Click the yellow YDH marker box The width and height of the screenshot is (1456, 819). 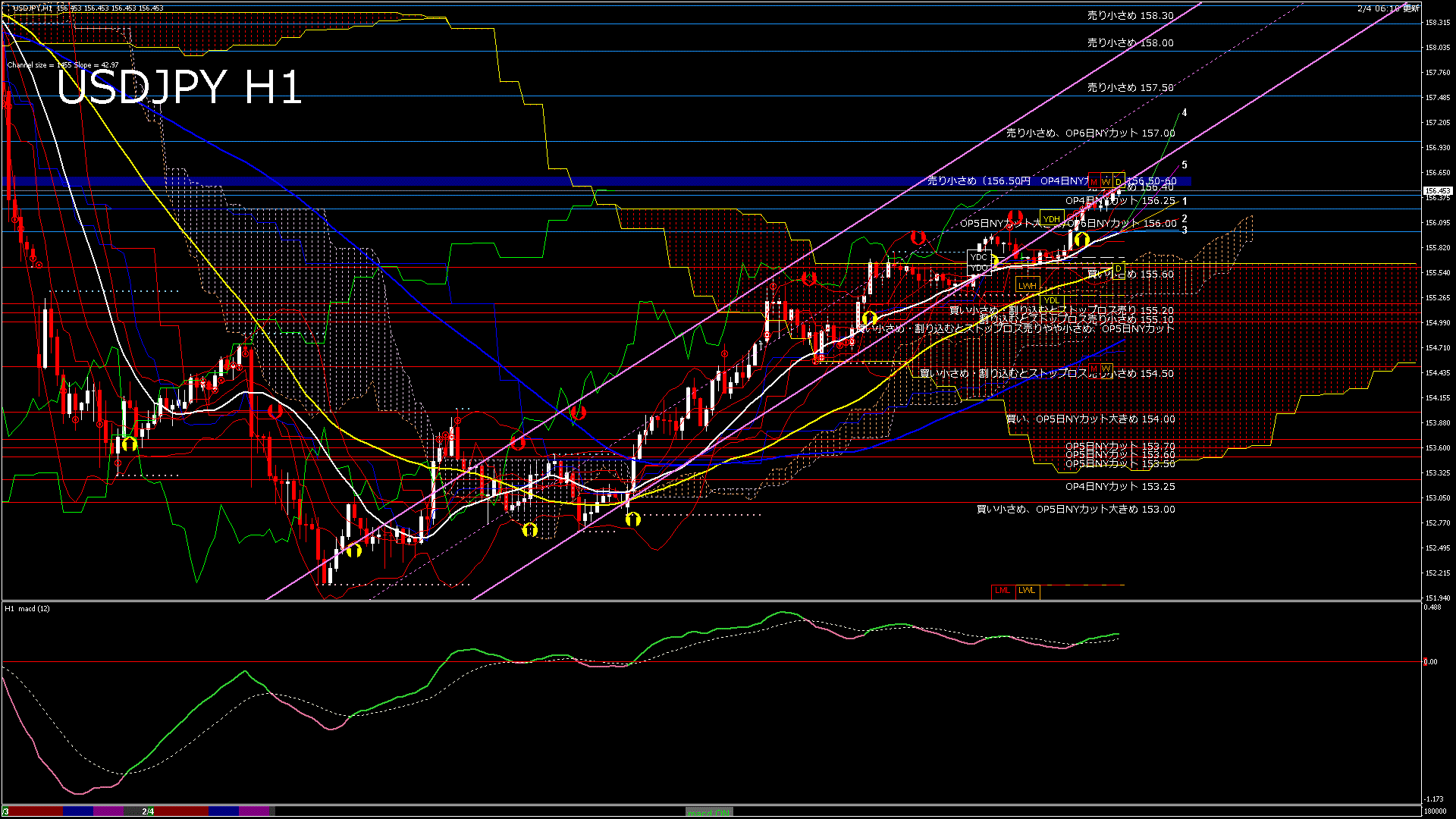(x=1051, y=219)
